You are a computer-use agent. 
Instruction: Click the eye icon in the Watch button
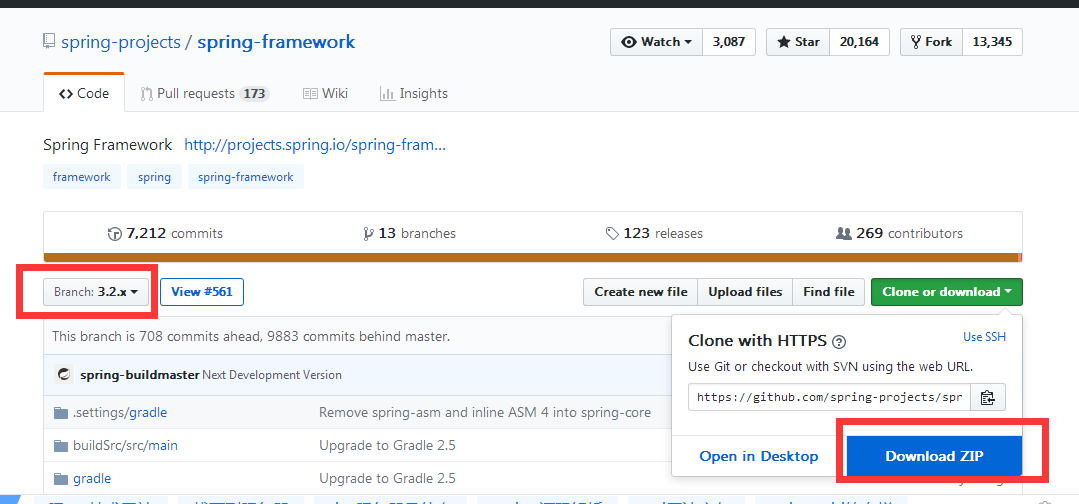[629, 42]
